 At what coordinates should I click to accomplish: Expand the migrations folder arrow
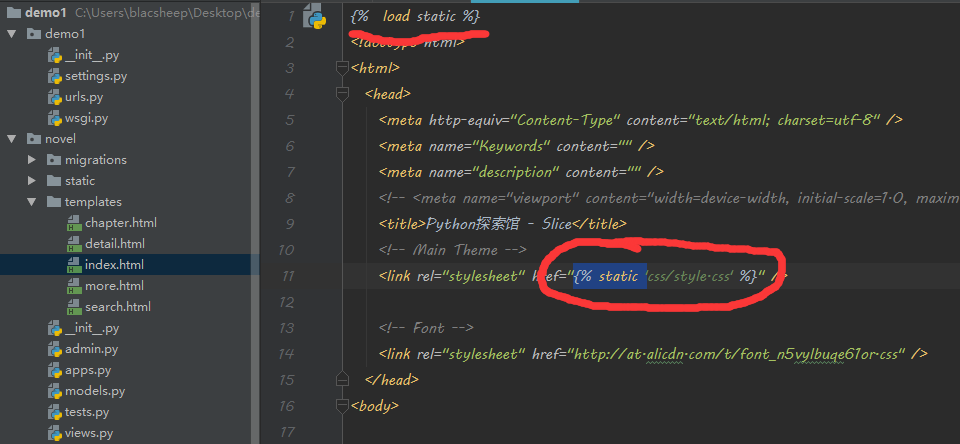(32, 160)
